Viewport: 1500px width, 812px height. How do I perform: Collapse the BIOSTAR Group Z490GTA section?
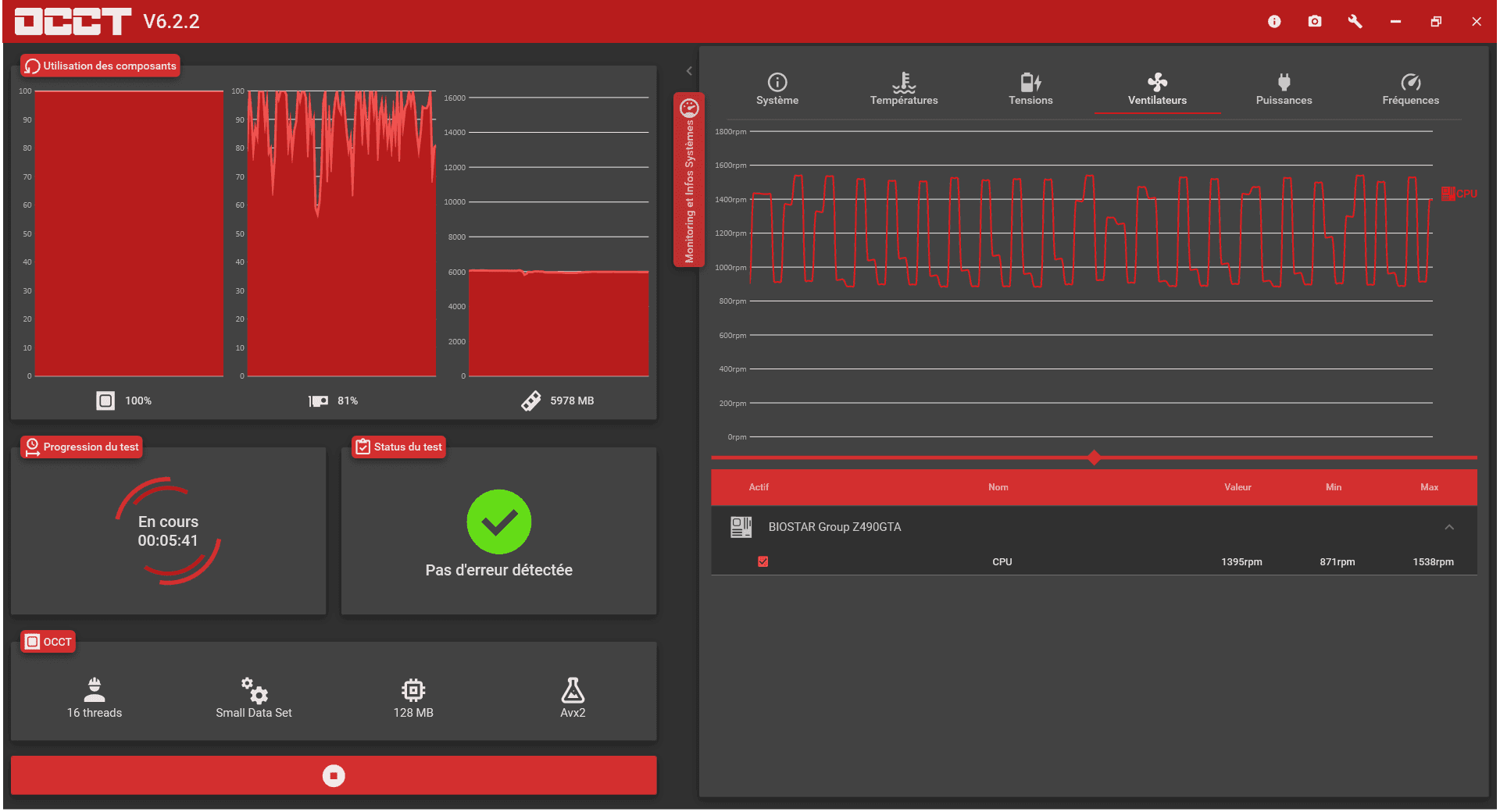coord(1449,527)
